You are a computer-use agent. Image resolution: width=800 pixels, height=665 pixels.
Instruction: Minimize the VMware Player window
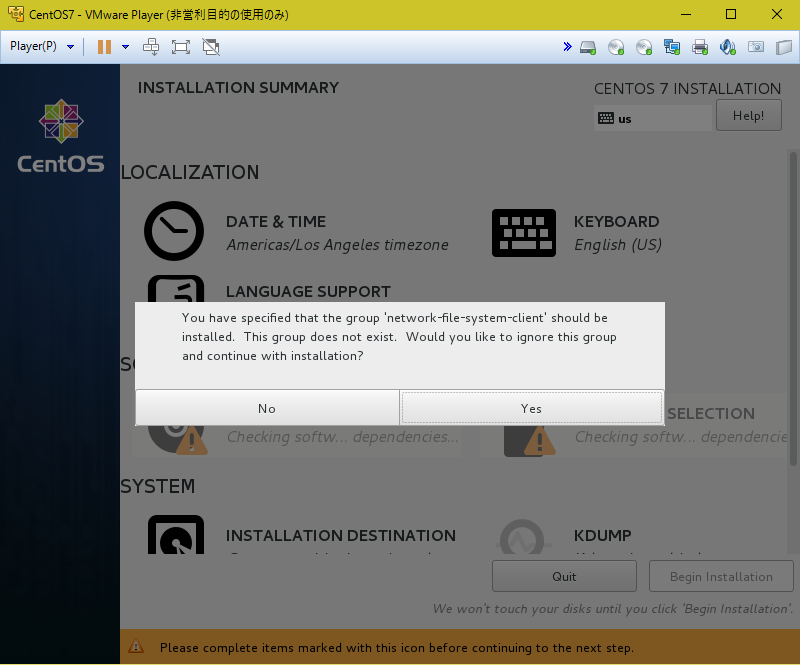click(x=686, y=14)
